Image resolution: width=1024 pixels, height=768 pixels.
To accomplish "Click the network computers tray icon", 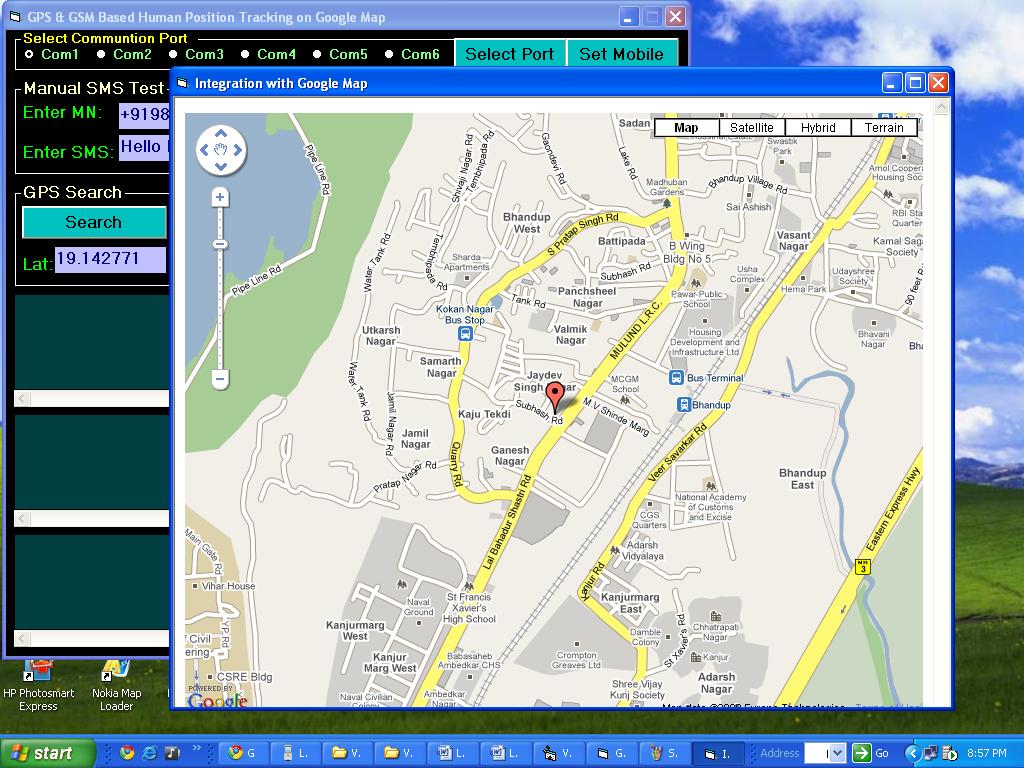I will pos(931,753).
